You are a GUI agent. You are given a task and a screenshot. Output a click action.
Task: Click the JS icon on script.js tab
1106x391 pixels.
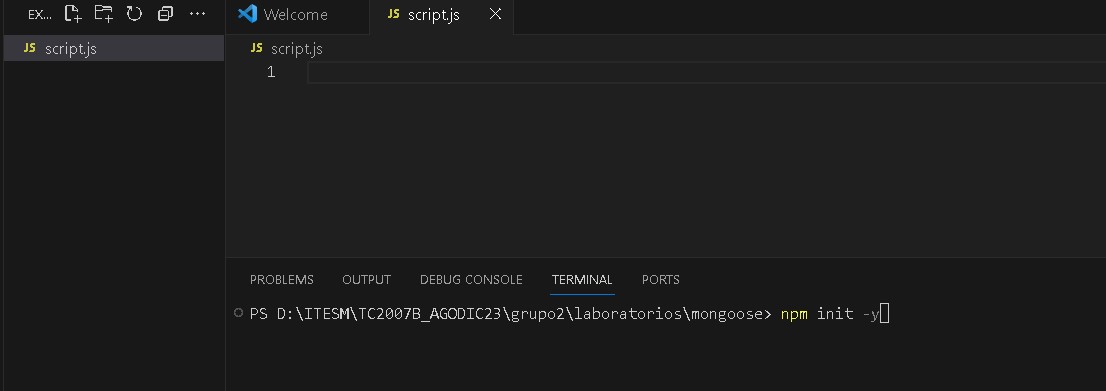pos(394,14)
